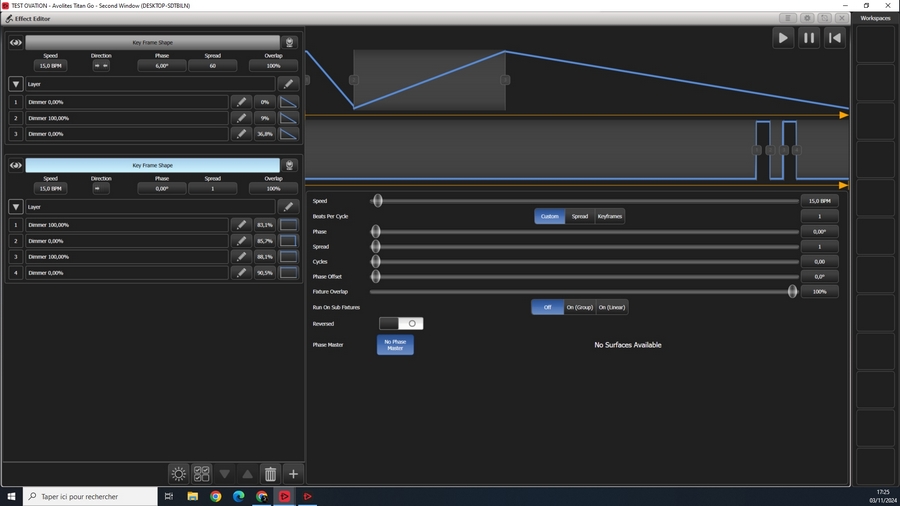This screenshot has width=900, height=506.
Task: Click the Workspaces header
Action: point(875,18)
